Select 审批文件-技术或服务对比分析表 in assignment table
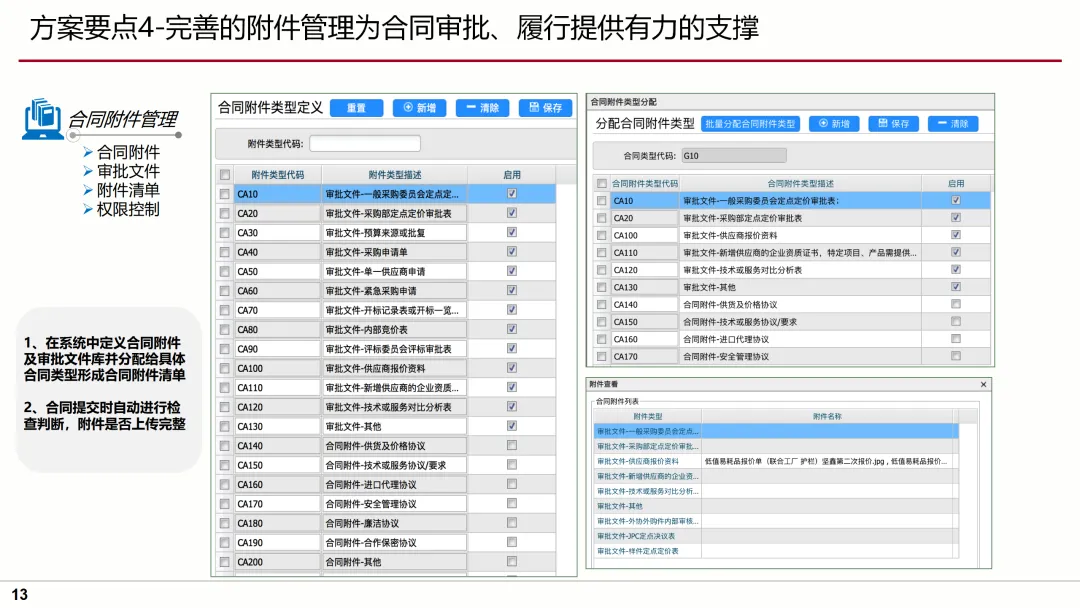This screenshot has width=1080, height=608. click(x=800, y=270)
